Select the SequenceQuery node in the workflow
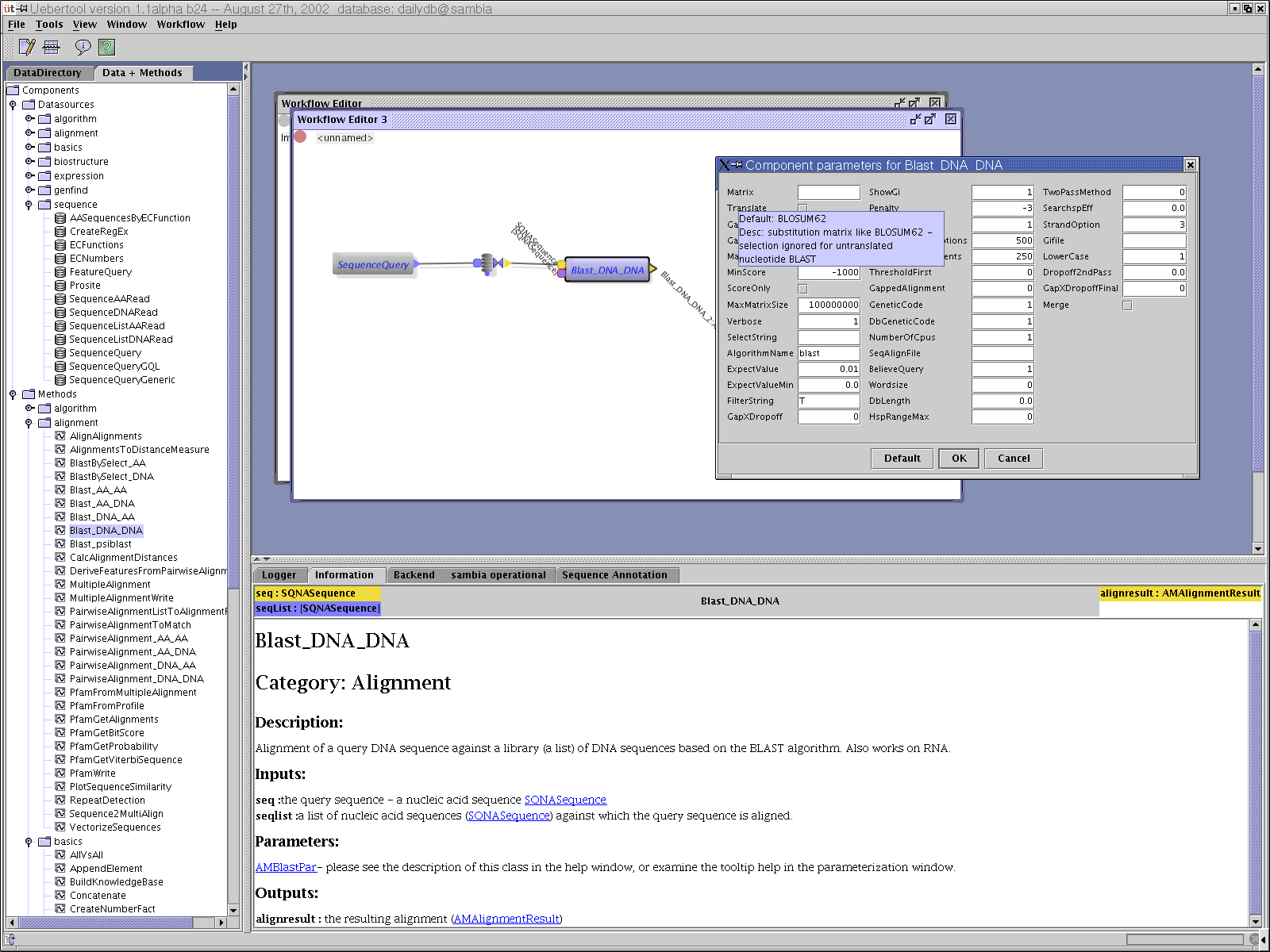 374,264
